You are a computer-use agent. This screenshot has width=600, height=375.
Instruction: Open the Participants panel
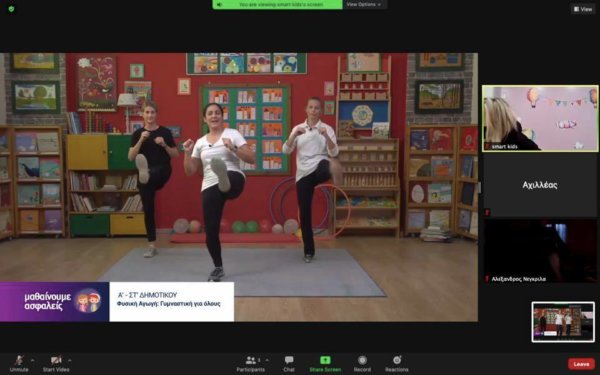pos(251,364)
